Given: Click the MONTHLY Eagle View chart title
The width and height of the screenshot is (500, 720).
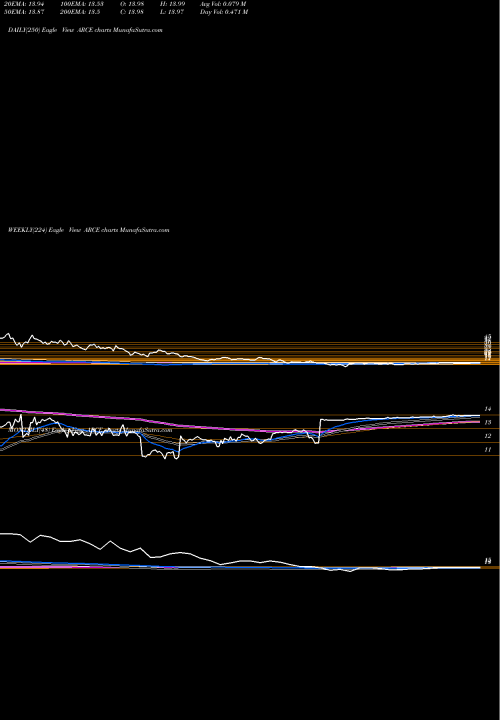Looking at the screenshot, I should click(90, 431).
